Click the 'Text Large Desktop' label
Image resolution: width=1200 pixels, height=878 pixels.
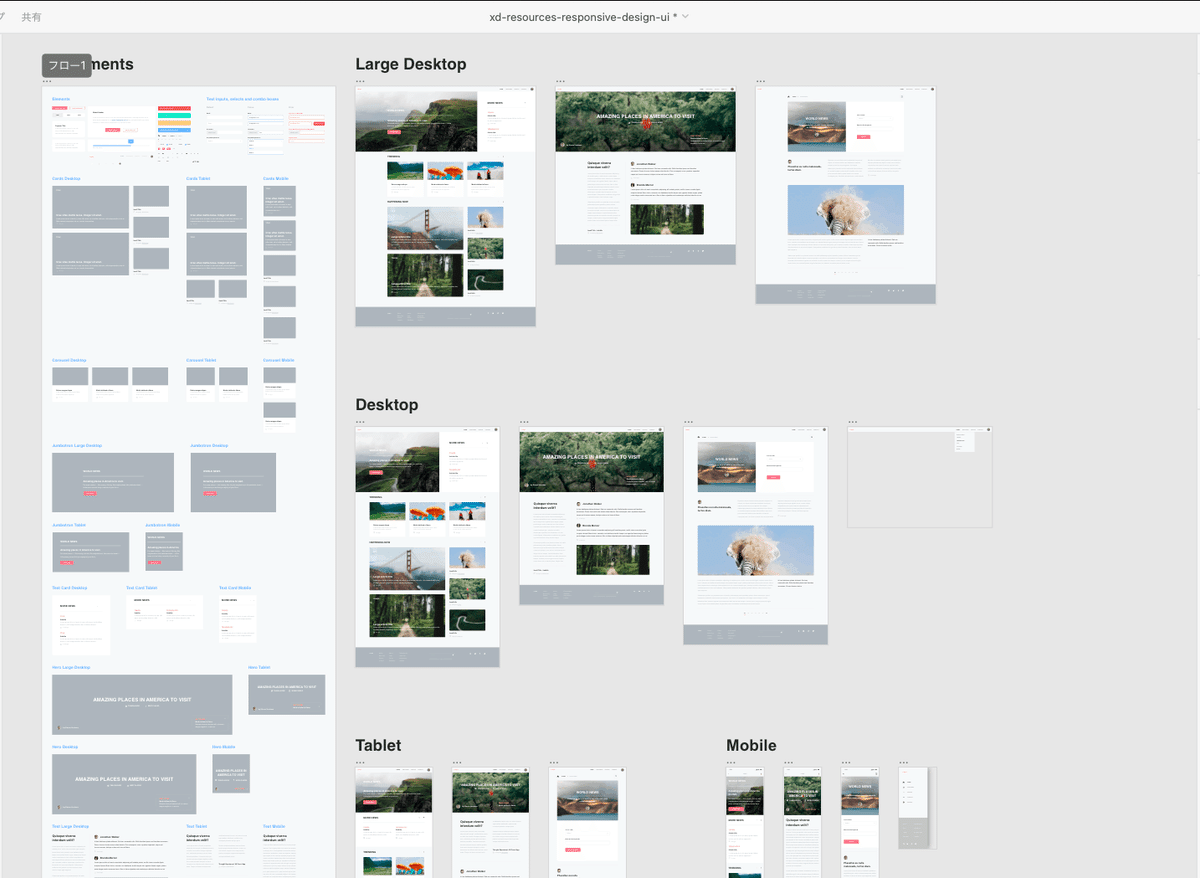(x=70, y=827)
